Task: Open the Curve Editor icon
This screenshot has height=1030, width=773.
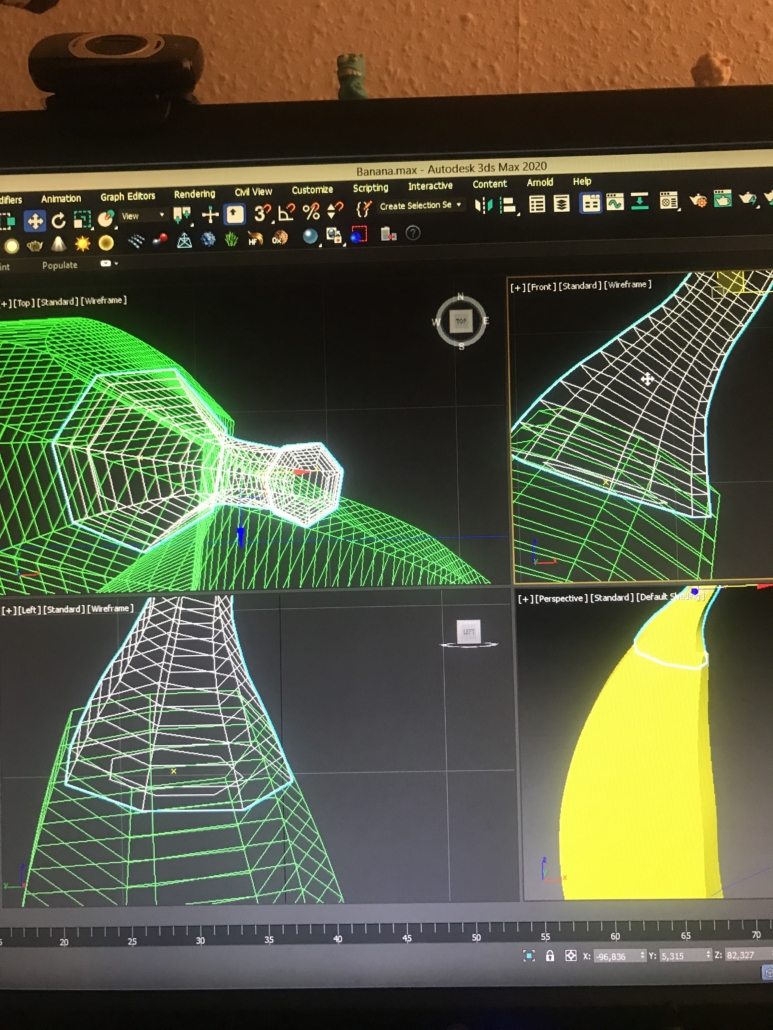Action: pyautogui.click(x=615, y=202)
